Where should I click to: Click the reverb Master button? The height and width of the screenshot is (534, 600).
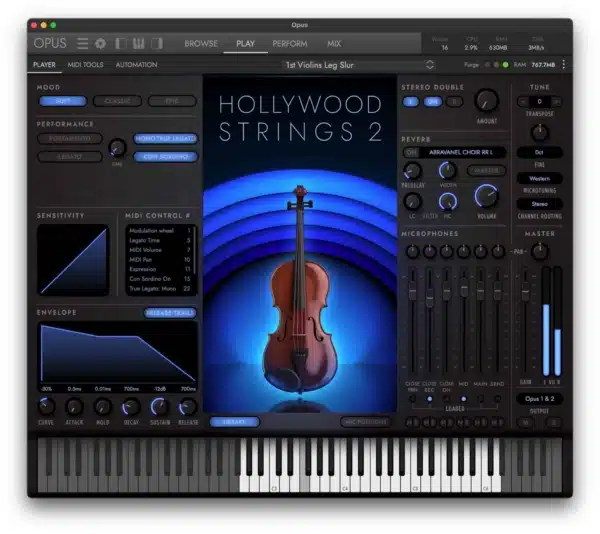(x=486, y=171)
